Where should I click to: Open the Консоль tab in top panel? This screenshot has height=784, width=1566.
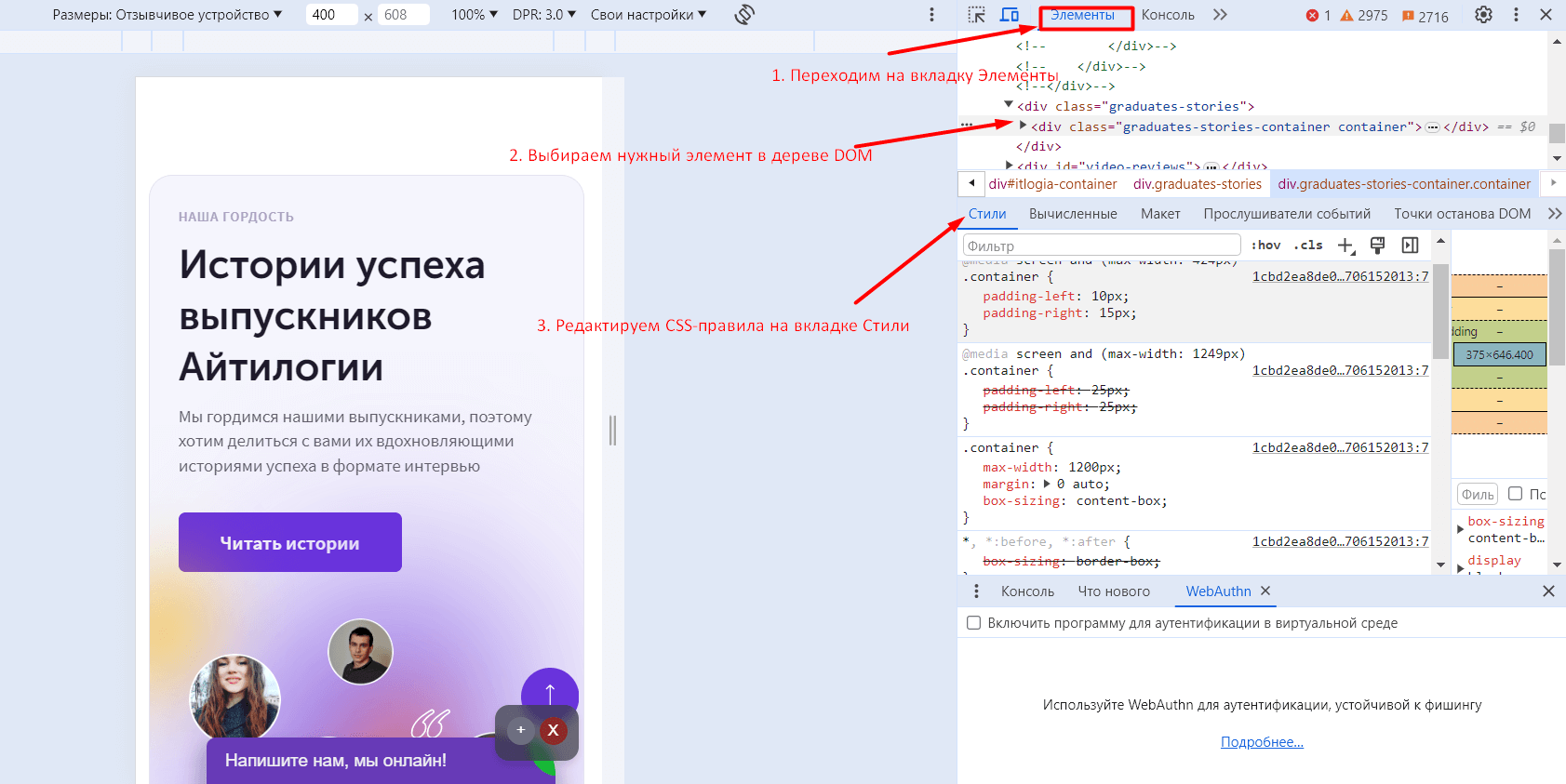pos(1168,15)
